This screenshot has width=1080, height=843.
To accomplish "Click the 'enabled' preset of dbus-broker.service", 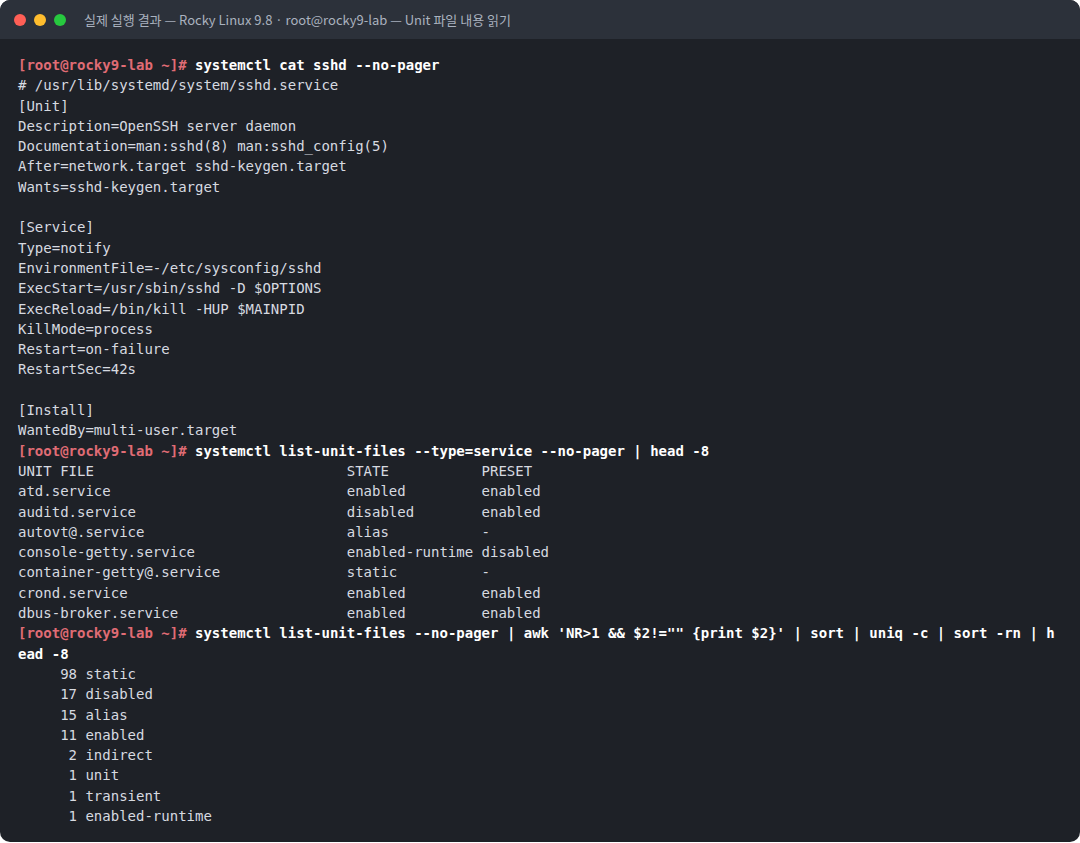I will (511, 613).
